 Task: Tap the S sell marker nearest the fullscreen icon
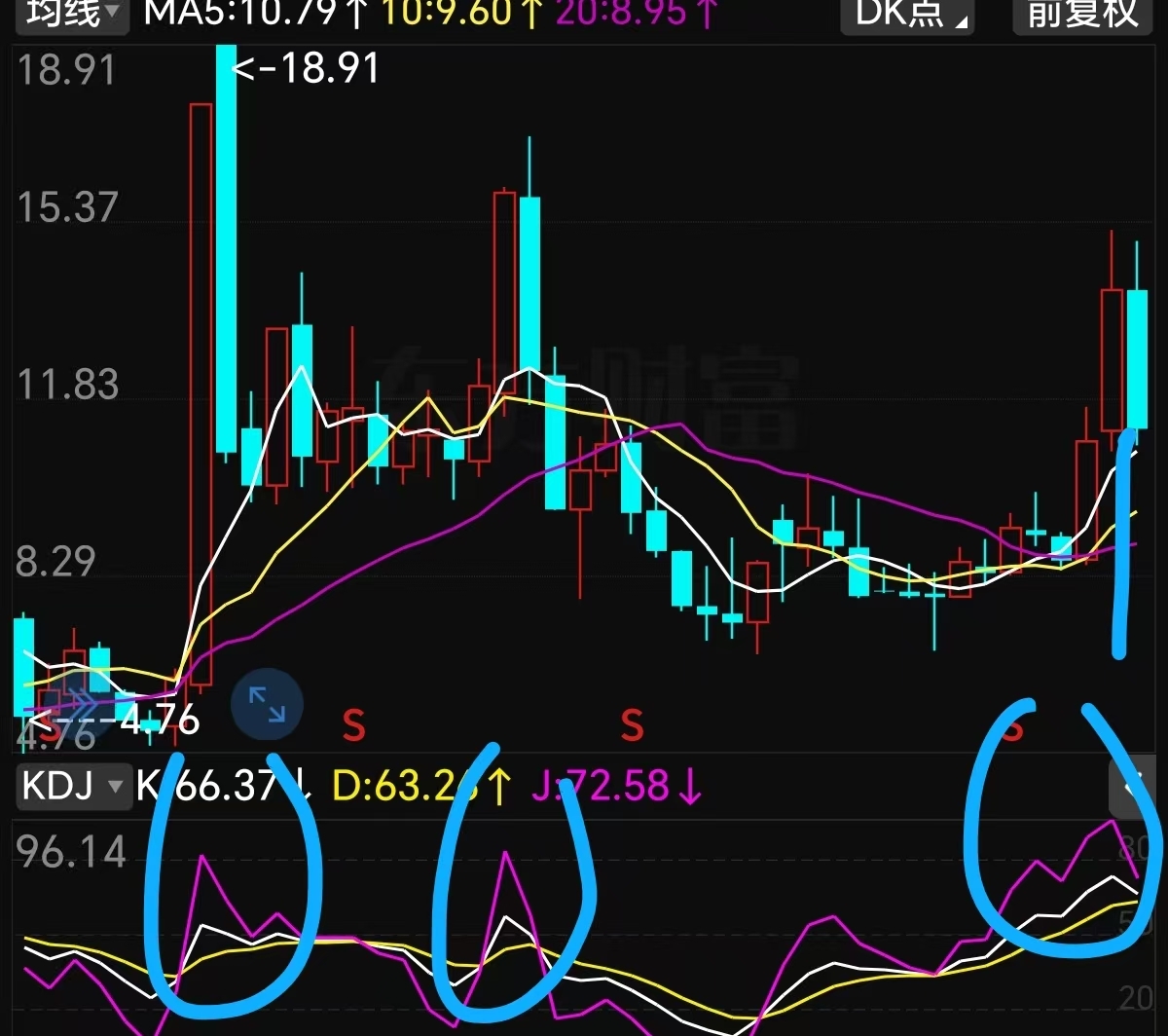(354, 725)
